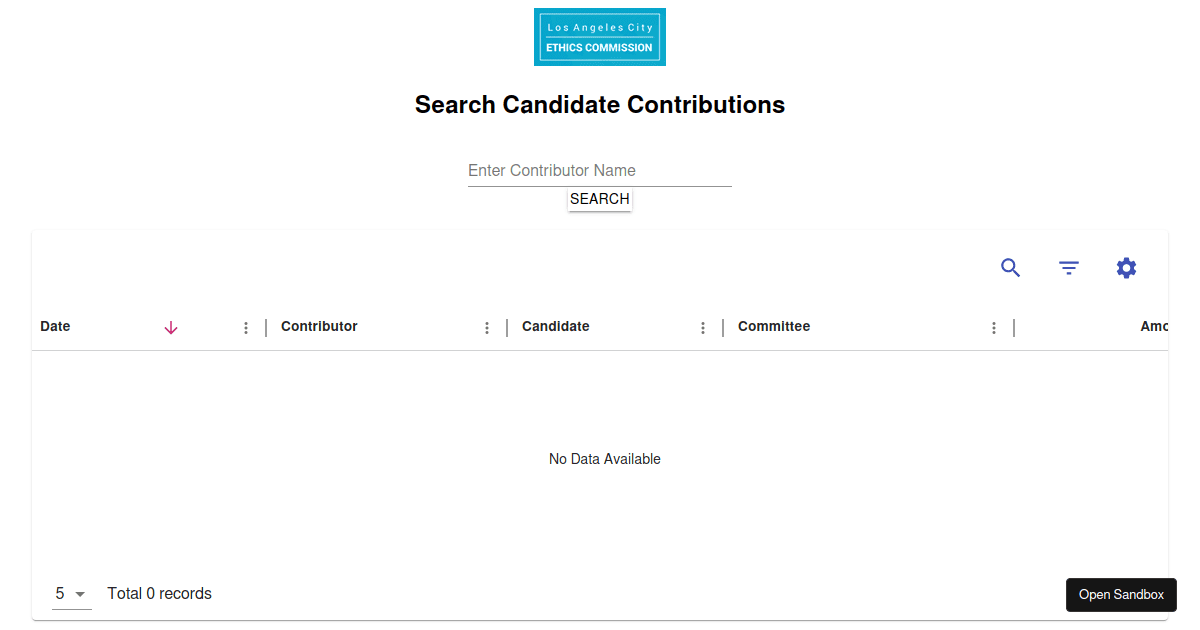The height and width of the screenshot is (630, 1200).
Task: Open the Committee column three-dot menu
Action: click(x=994, y=328)
